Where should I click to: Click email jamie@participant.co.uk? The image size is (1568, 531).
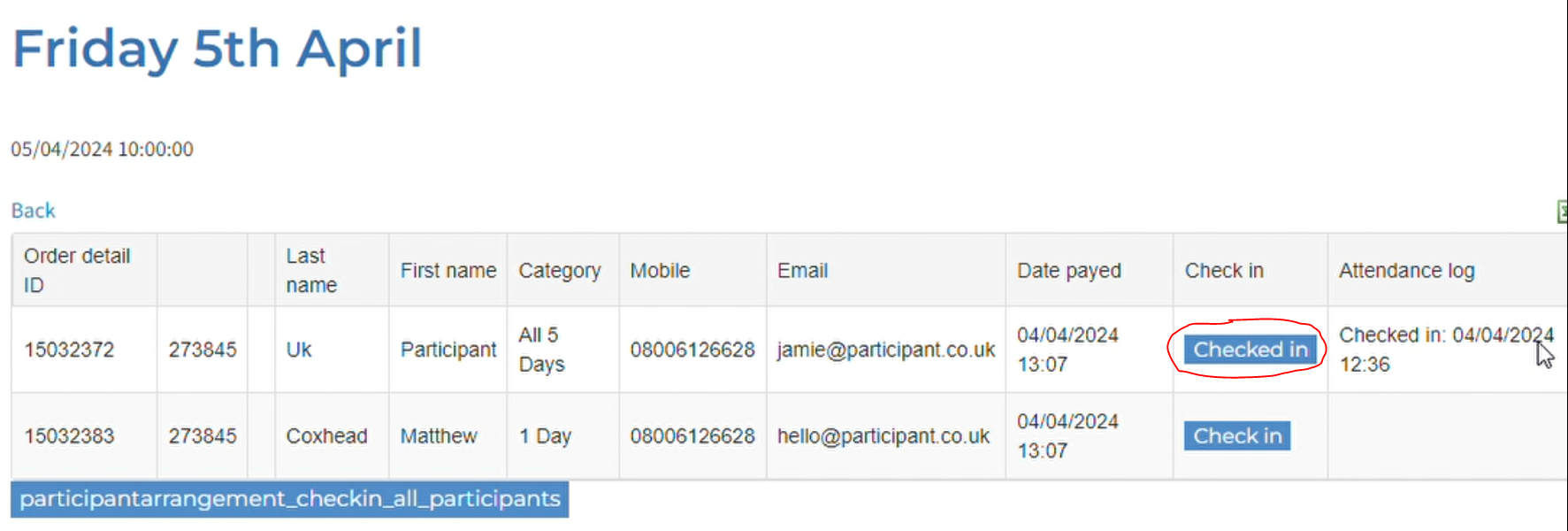(885, 350)
